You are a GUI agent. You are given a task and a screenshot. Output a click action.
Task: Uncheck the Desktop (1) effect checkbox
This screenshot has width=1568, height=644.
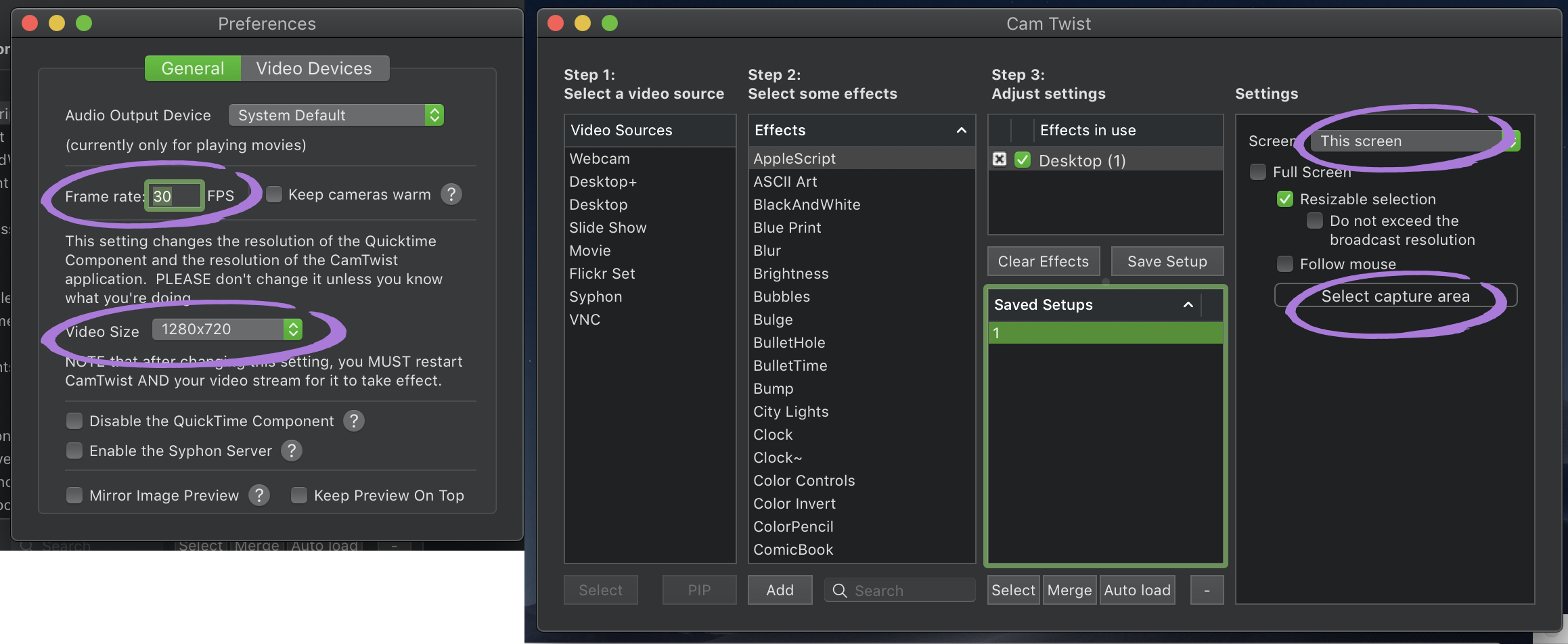click(x=1023, y=160)
